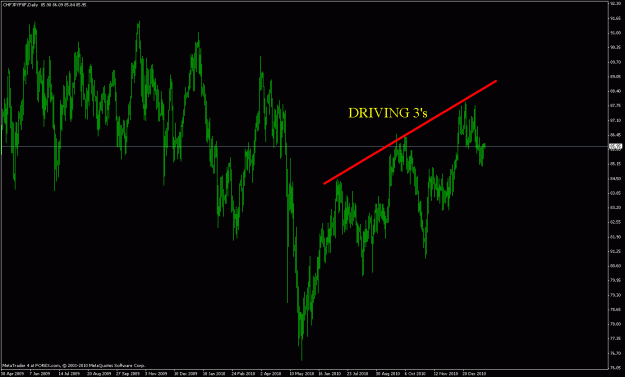Image resolution: width=625 pixels, height=377 pixels.
Task: Click the 79.30 price level on the axis
Action: point(615,295)
